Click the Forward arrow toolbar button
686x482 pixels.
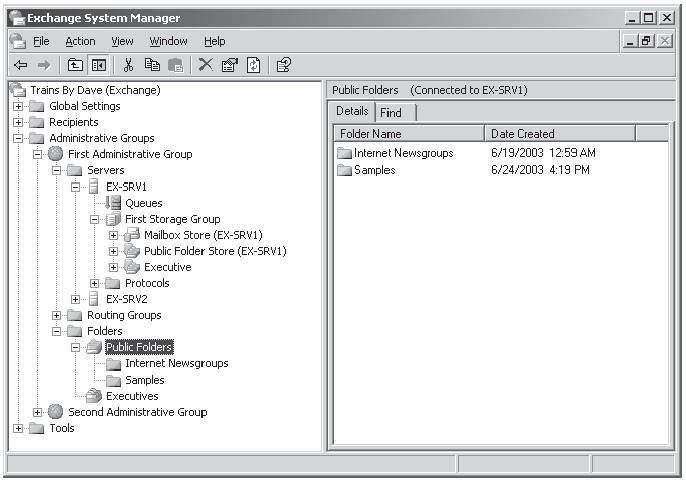point(44,66)
